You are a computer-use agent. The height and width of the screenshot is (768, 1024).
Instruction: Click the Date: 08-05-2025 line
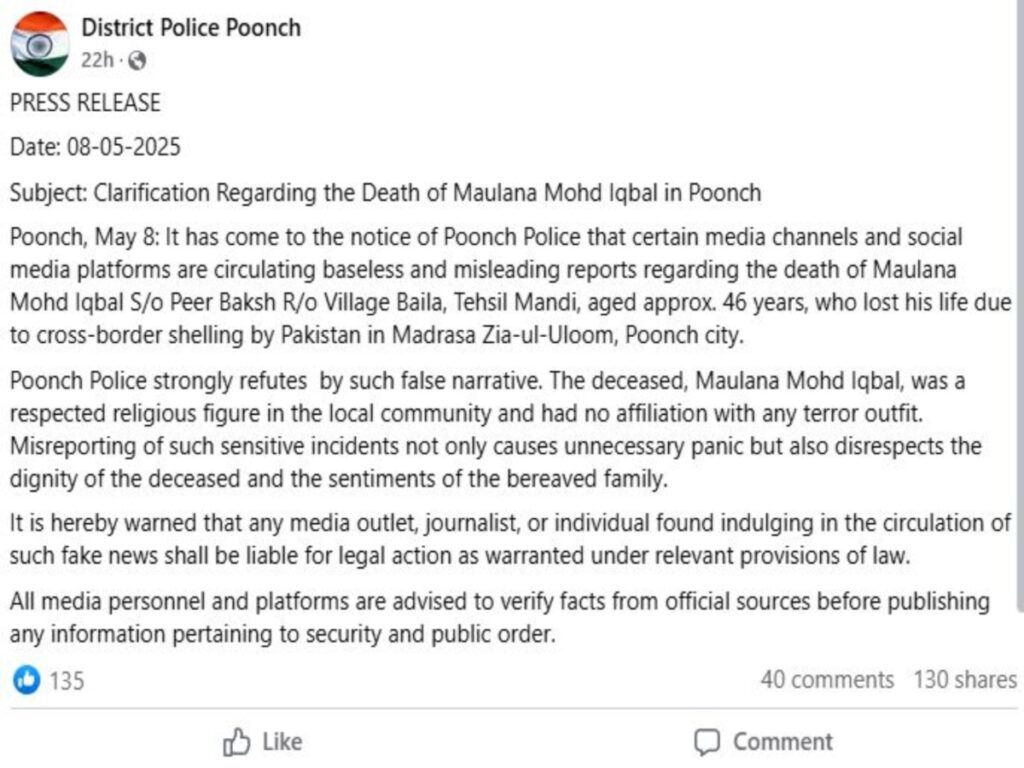95,147
